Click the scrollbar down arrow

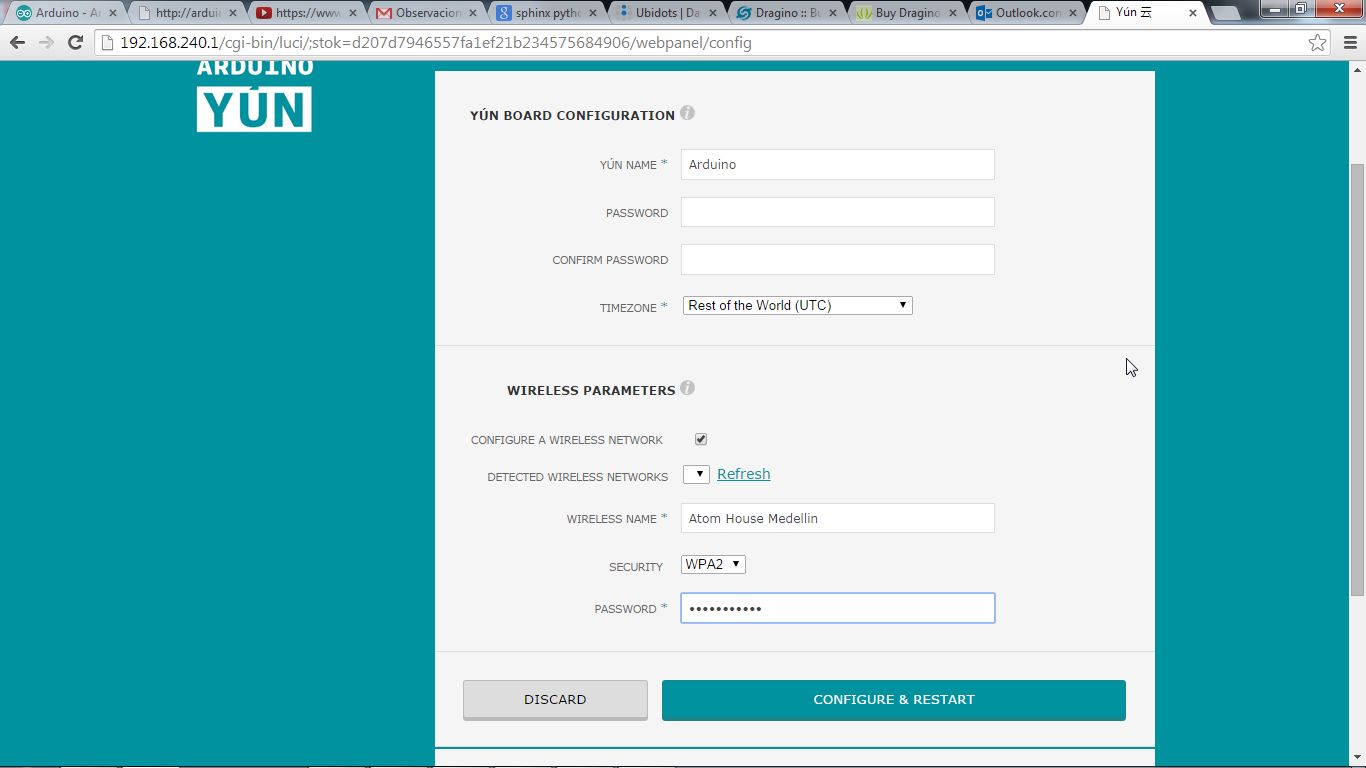point(1357,759)
